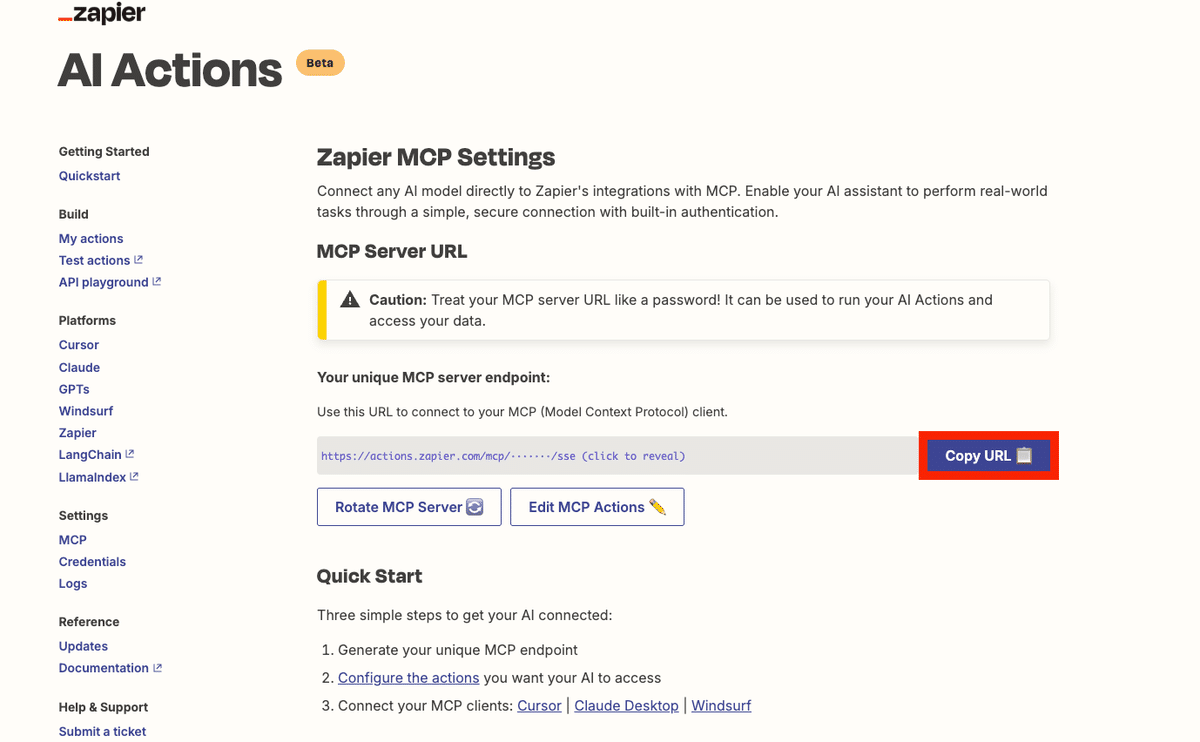1200x742 pixels.
Task: Open Claude Desktop link in step three
Action: 626,705
